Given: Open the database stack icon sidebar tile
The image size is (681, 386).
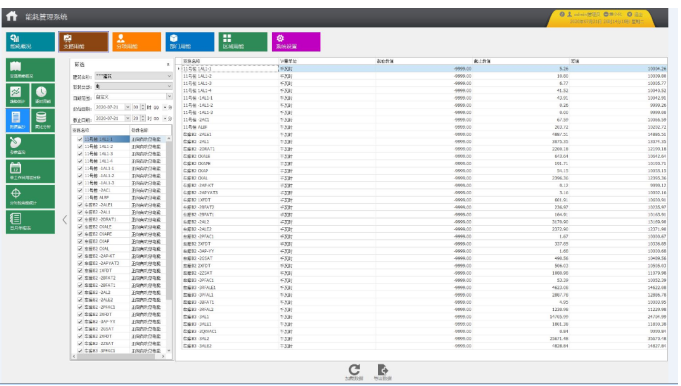Looking at the screenshot, I should tap(43, 120).
